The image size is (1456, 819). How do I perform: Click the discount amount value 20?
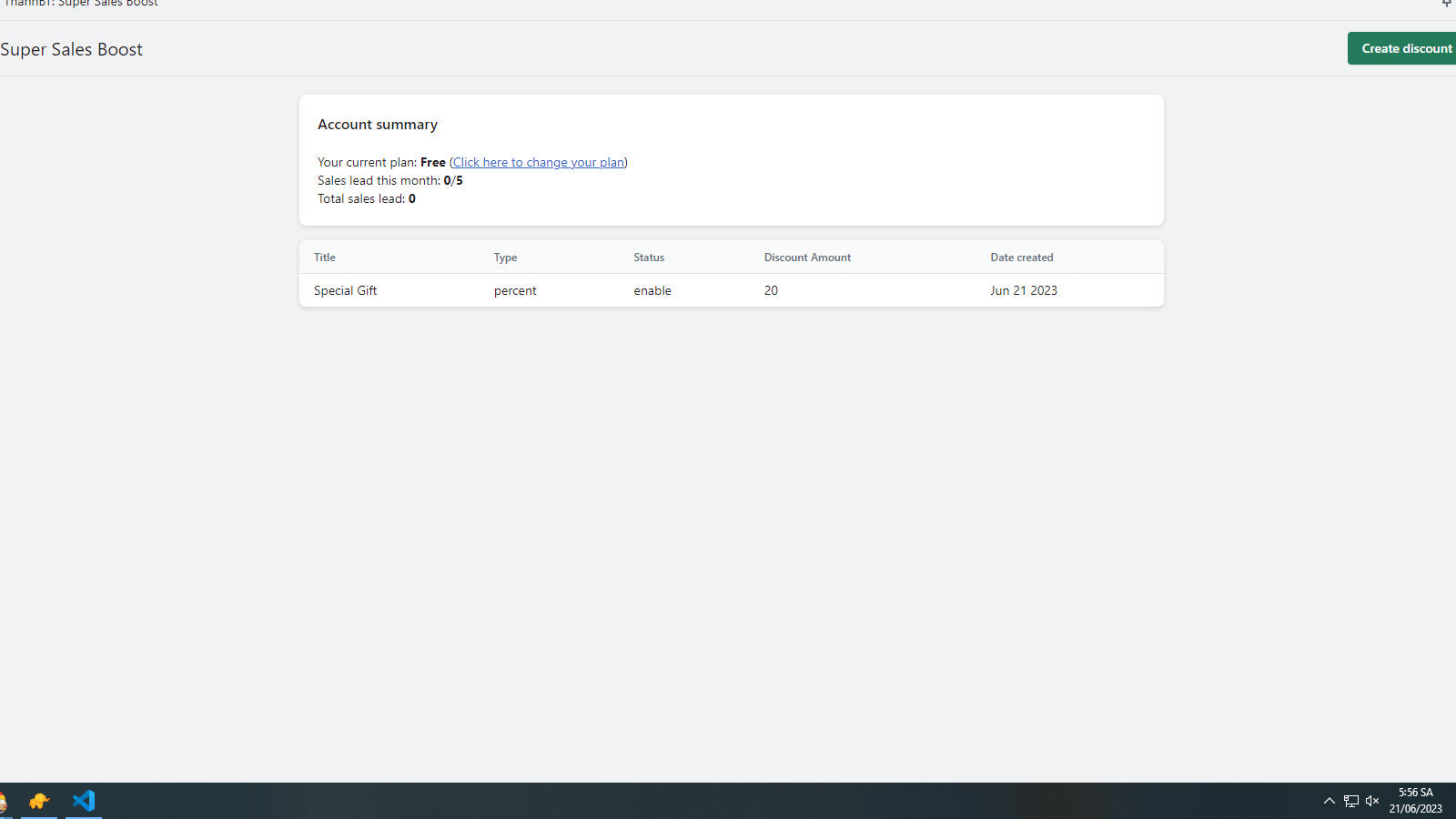[x=771, y=290]
